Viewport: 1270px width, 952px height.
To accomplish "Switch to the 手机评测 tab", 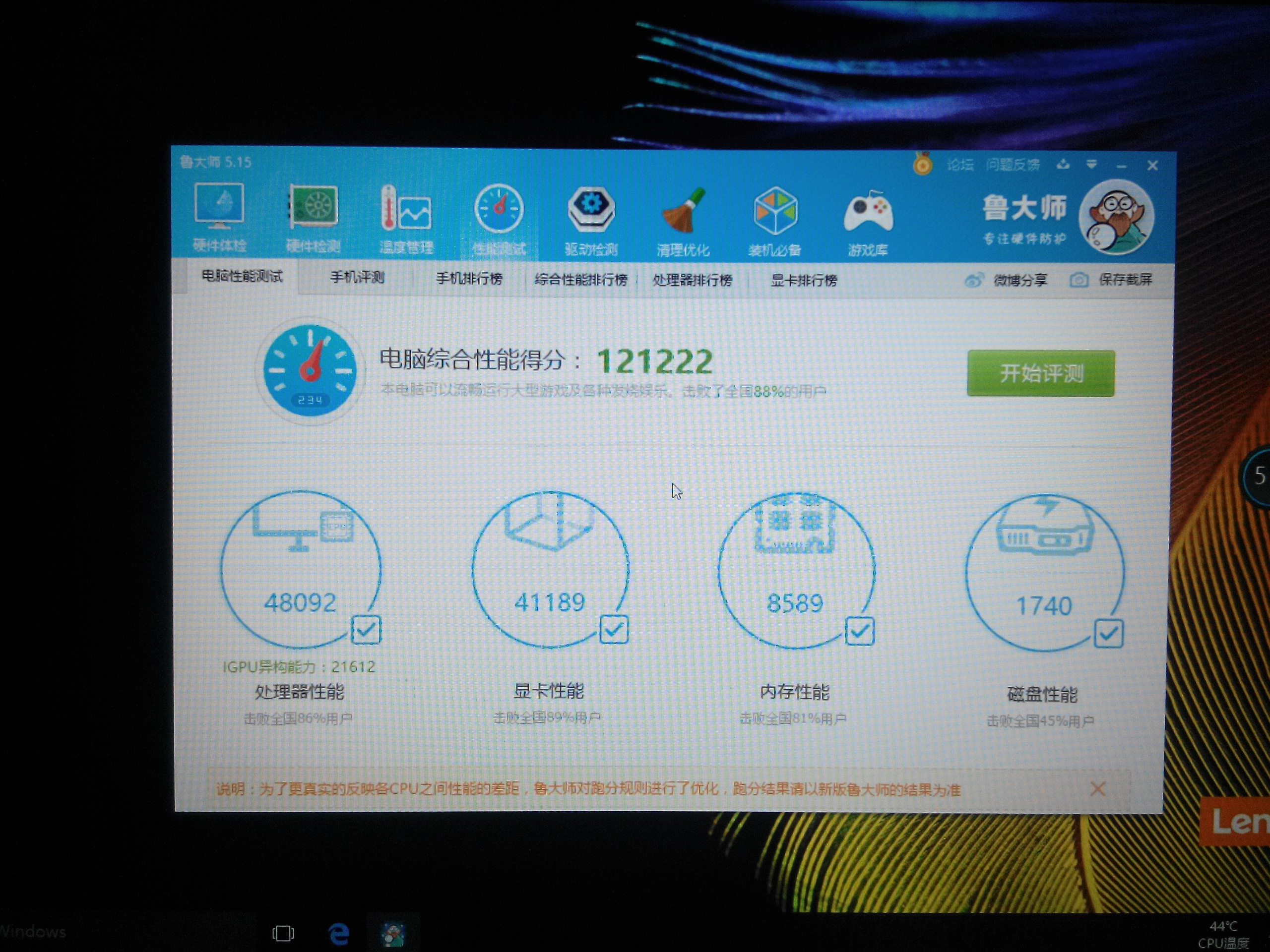I will (357, 278).
